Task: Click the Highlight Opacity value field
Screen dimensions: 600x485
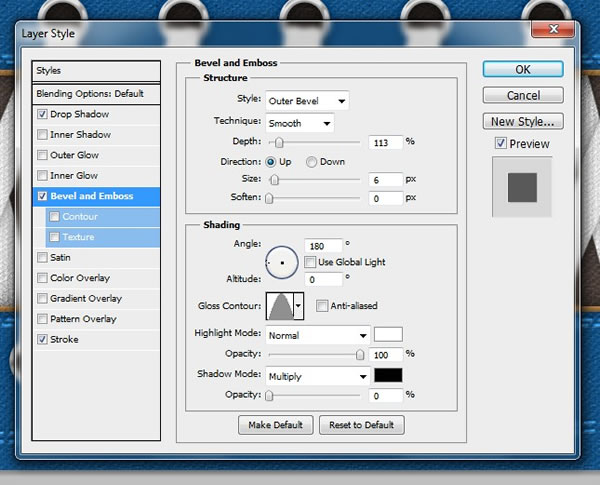Action: (386, 355)
